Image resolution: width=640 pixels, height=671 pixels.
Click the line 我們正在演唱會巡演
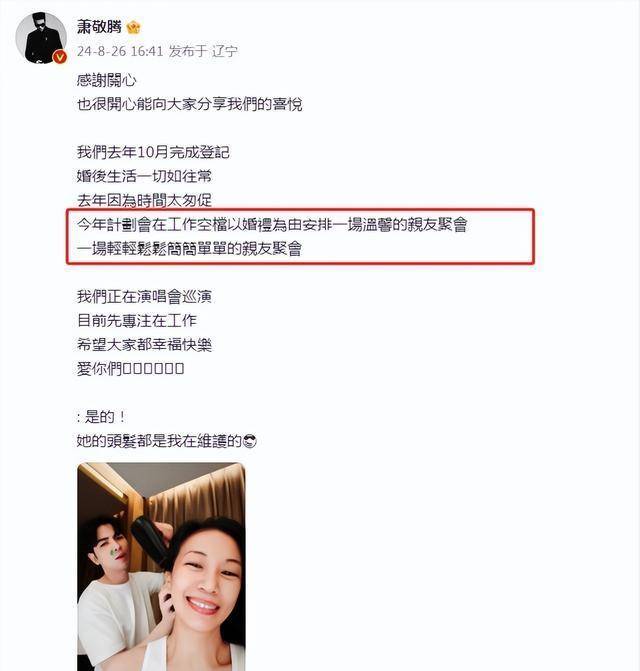tap(144, 297)
